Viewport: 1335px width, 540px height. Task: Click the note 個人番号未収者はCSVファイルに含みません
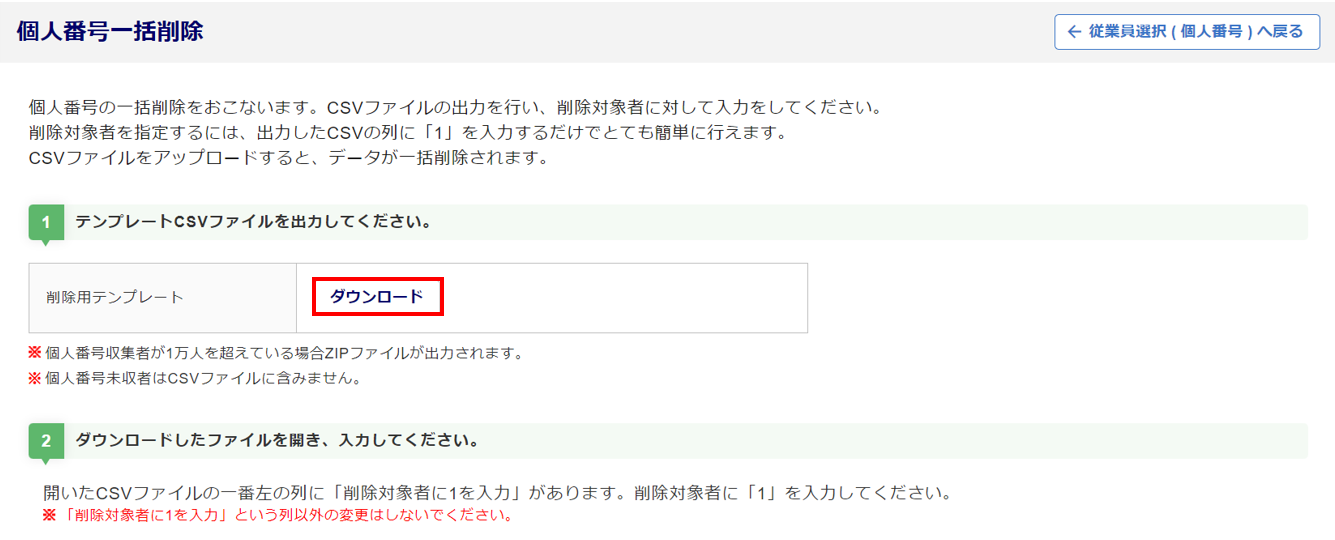(x=203, y=379)
